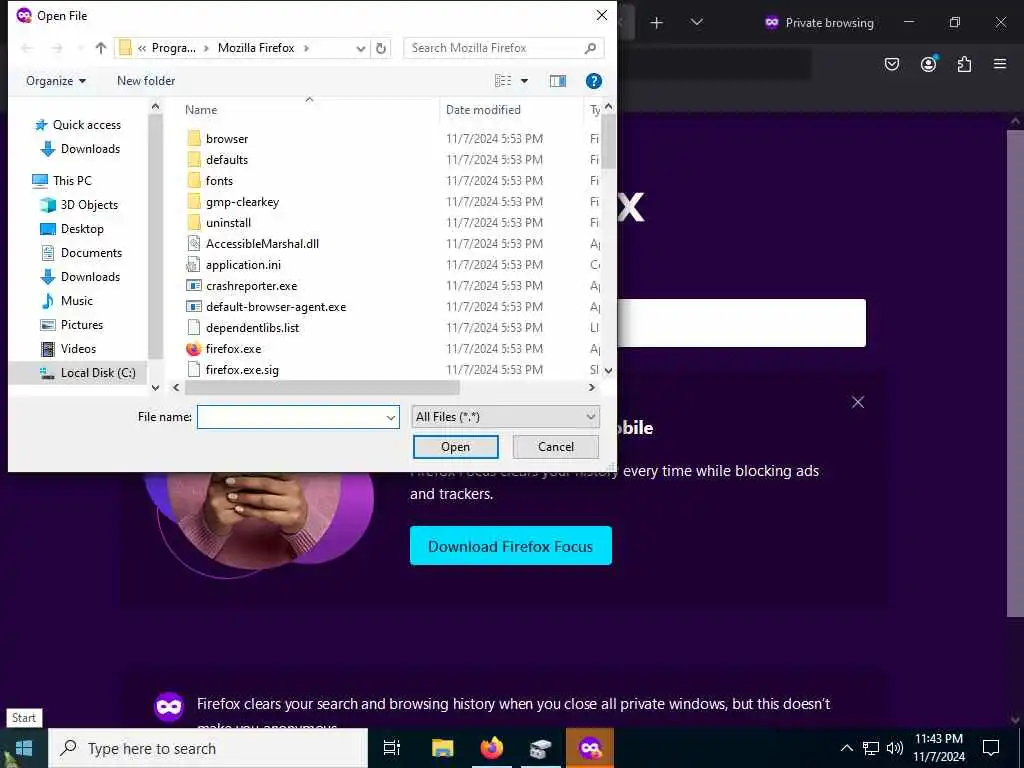Screen dimensions: 1024x768
Task: Open All Files (*.*) type dropdown
Action: (505, 417)
